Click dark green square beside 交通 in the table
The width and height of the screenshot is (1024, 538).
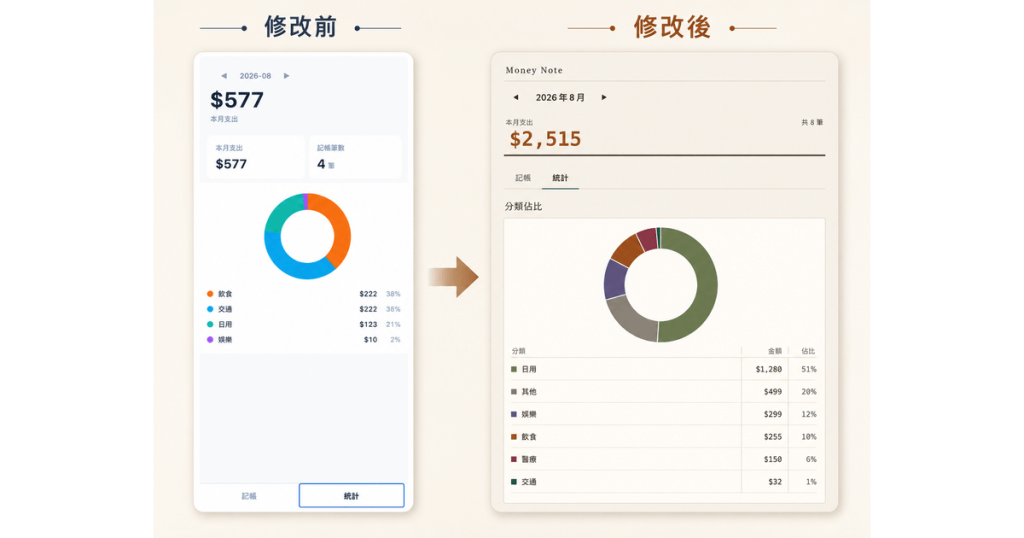point(514,482)
